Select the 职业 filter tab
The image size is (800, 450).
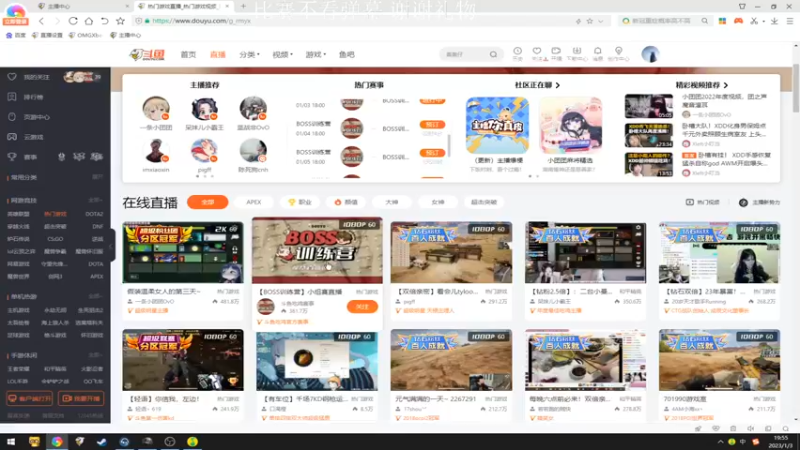click(x=300, y=202)
